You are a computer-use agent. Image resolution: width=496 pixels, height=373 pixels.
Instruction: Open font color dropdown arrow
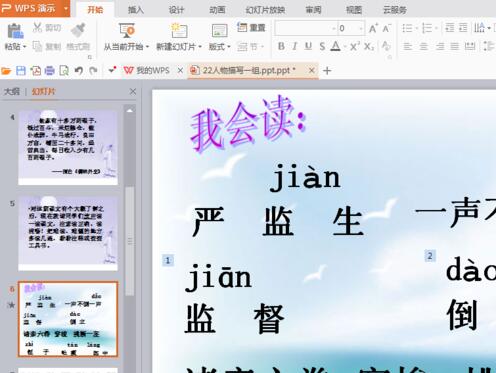[x=345, y=47]
